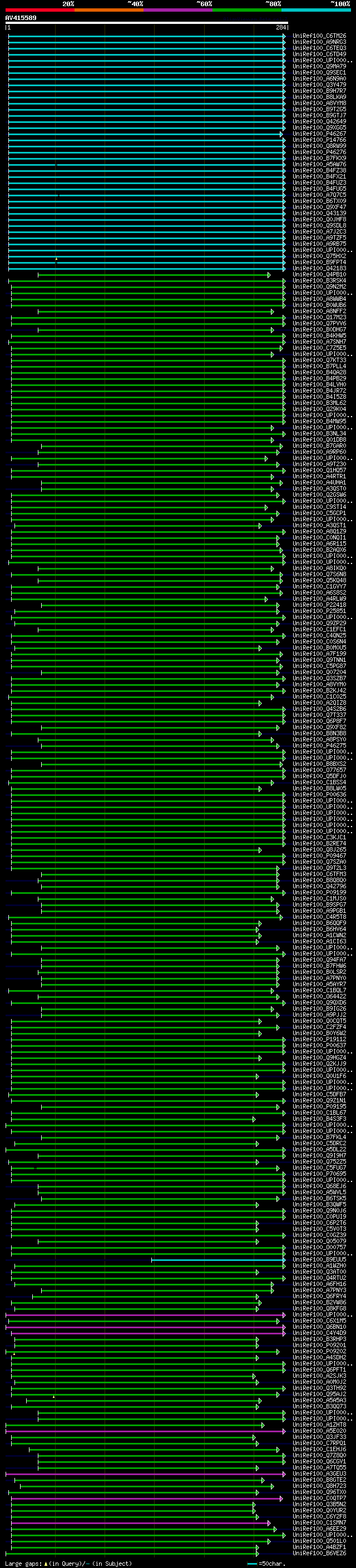The height and width of the screenshot is (1568, 356).
Task: Click label UniRef100_B4KHW5
Action: coord(319,335)
